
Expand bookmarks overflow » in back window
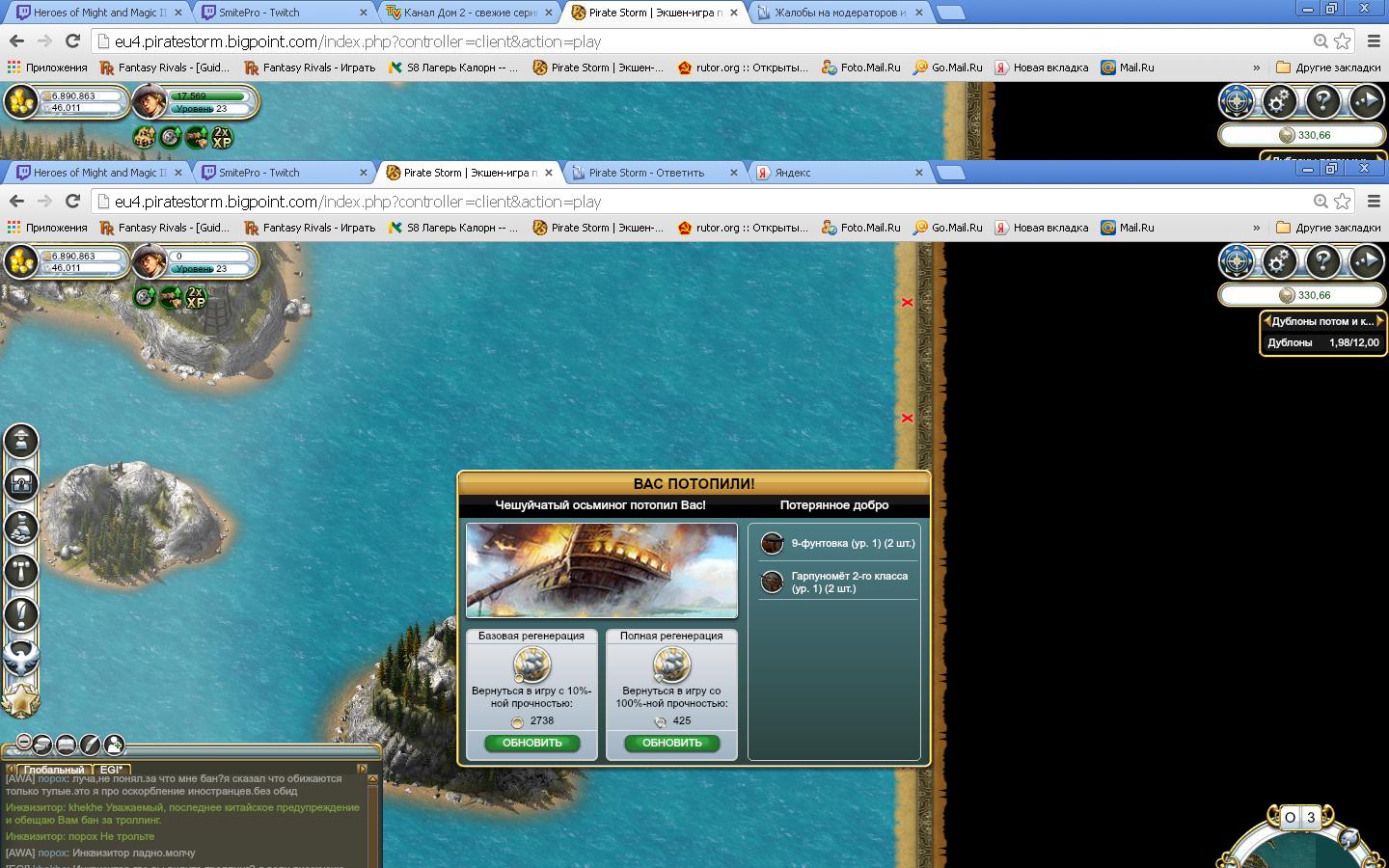tap(1256, 68)
